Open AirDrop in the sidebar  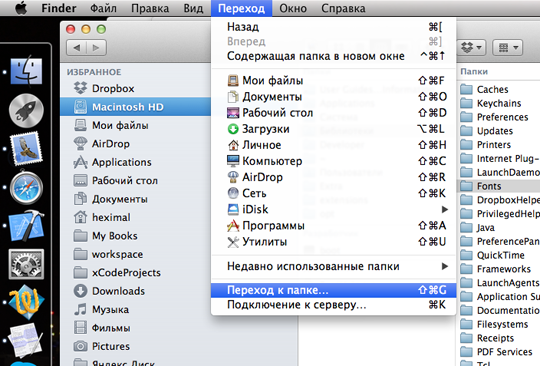tap(135, 144)
